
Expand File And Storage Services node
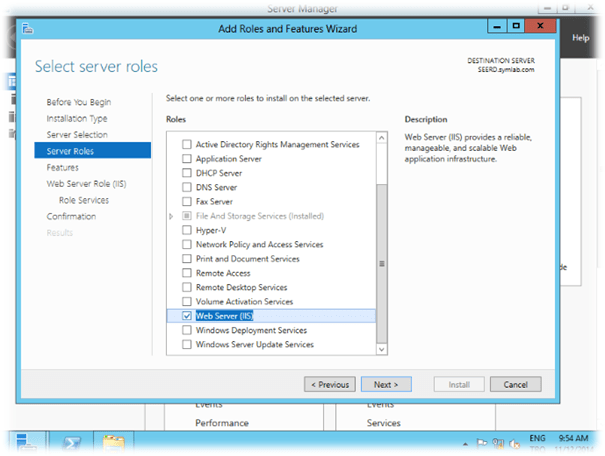click(172, 216)
